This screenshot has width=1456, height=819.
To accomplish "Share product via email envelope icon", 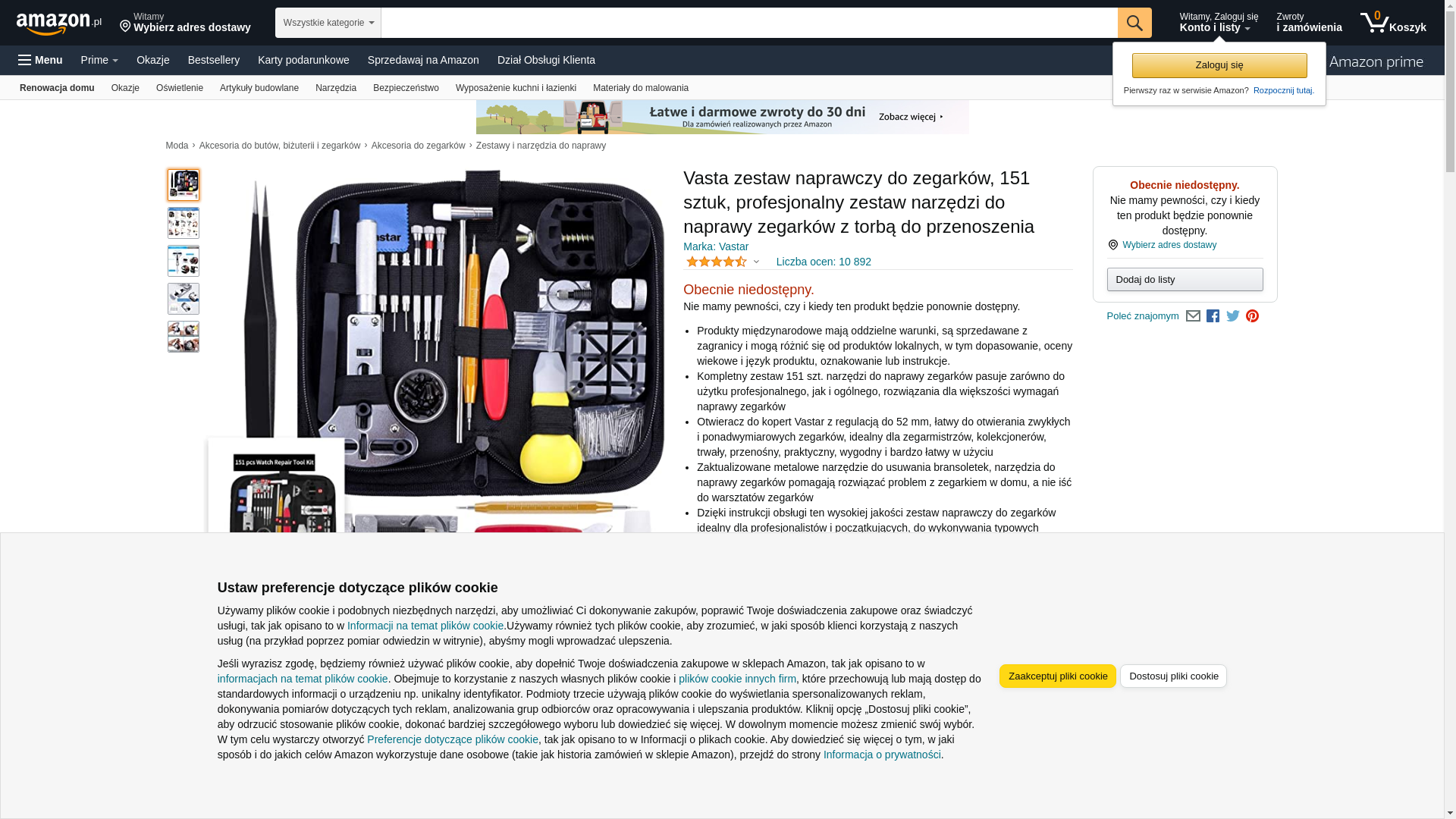I will tap(1193, 316).
